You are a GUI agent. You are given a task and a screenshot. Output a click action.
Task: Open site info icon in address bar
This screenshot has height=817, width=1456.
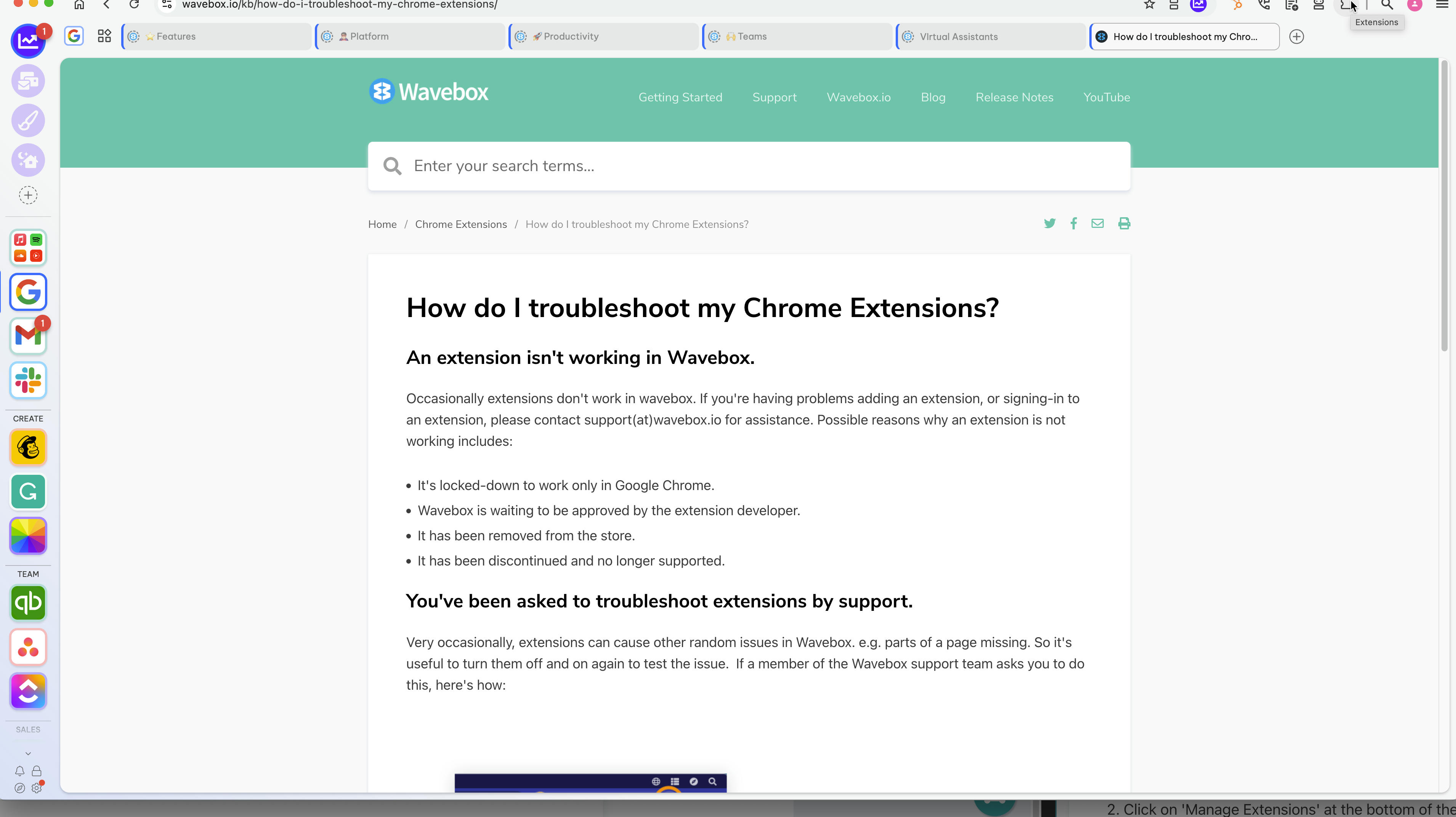(167, 5)
